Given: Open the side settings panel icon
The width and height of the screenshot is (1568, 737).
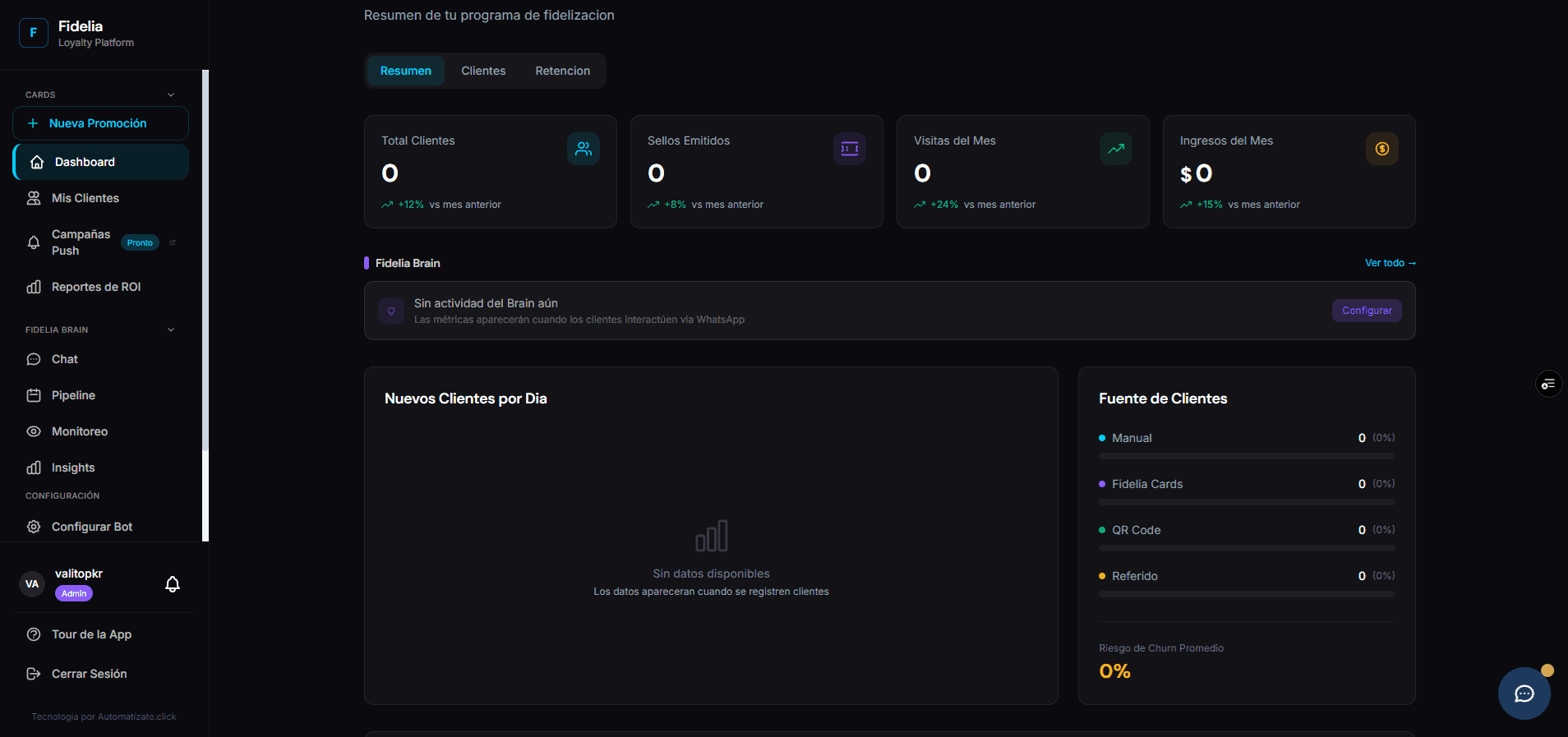Looking at the screenshot, I should pos(1548,384).
